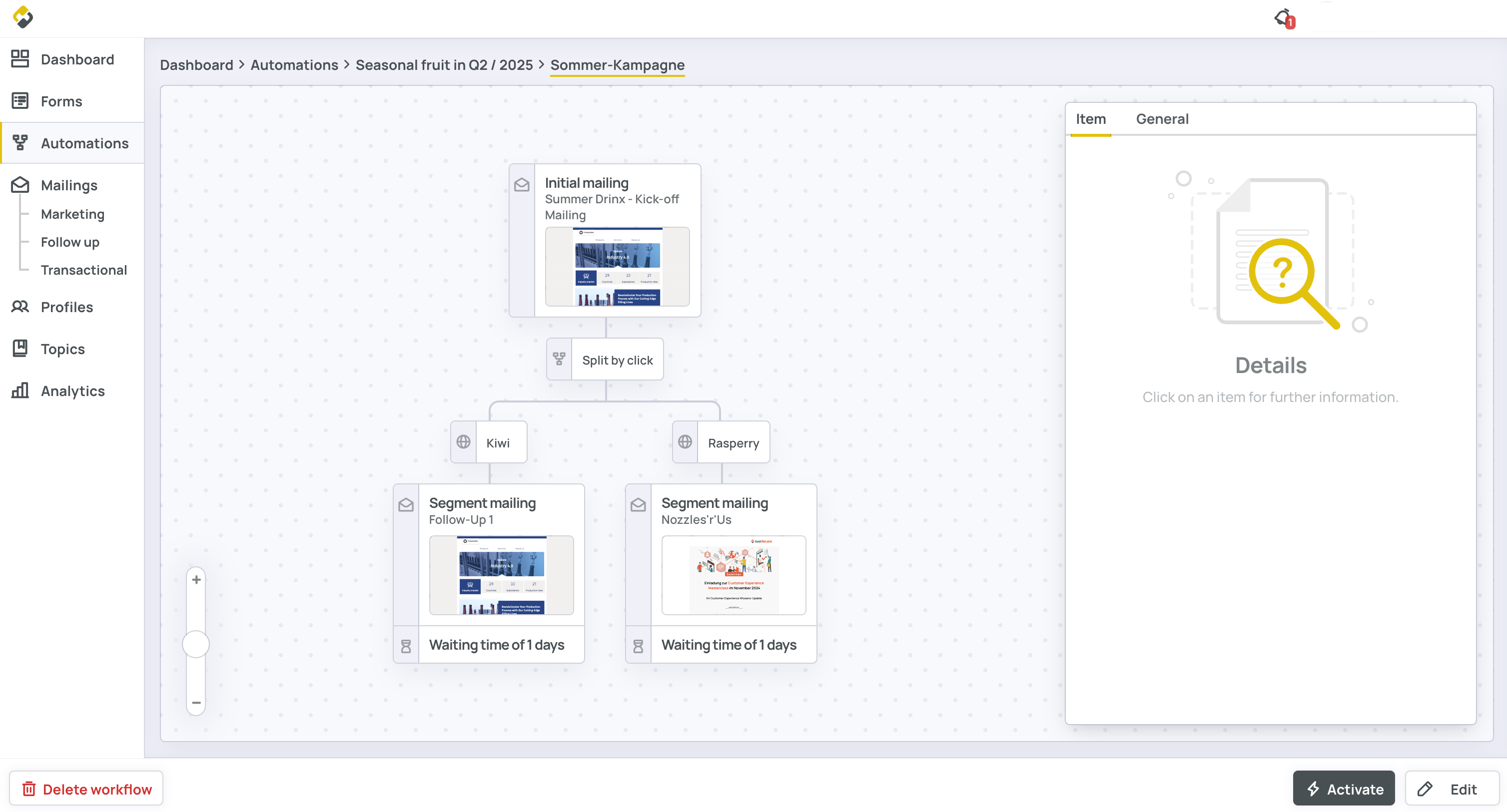Screen dimensions: 1507x812
Task: Zoom out with the minus icon
Action: (196, 702)
